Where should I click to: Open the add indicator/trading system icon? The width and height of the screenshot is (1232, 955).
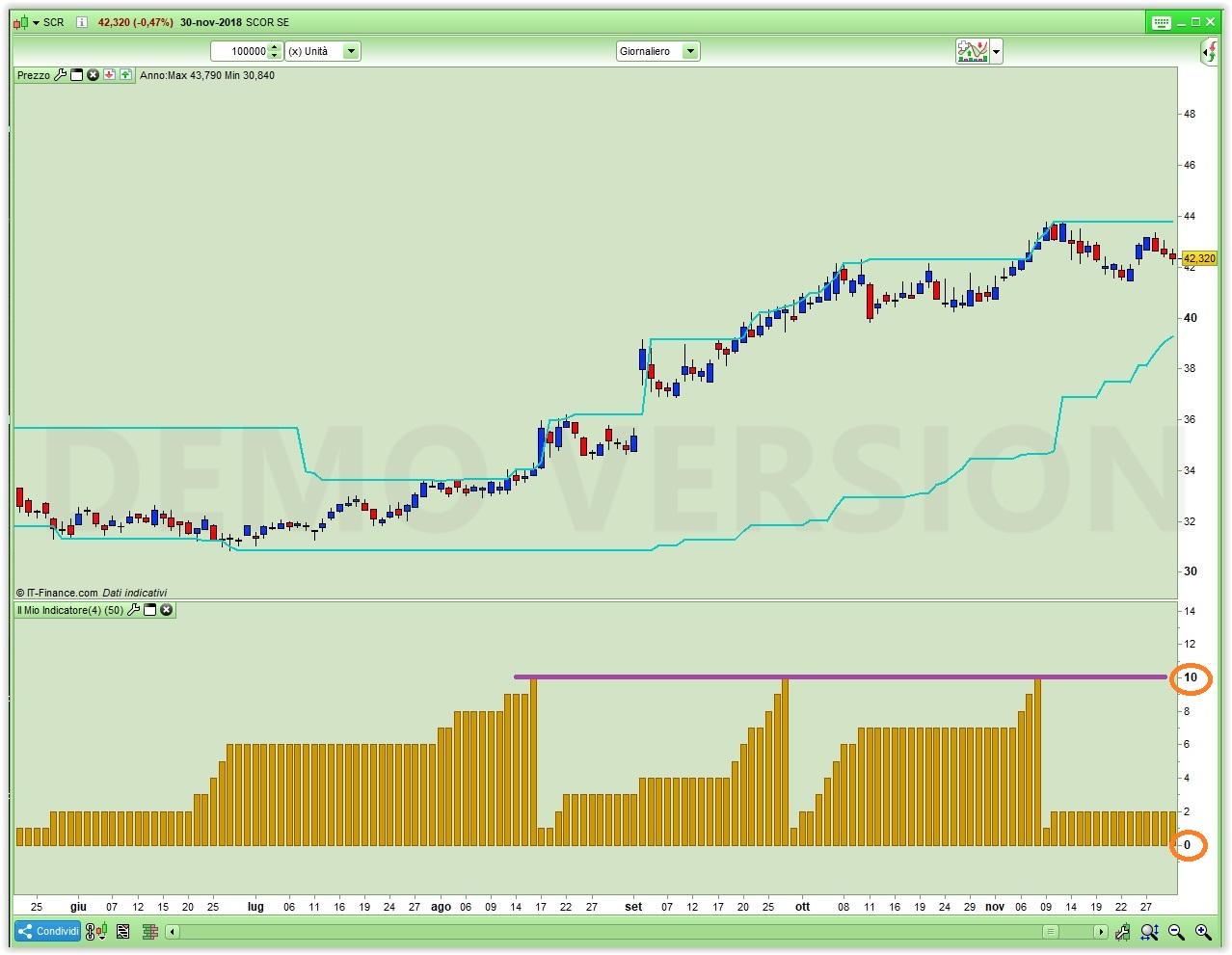[x=973, y=51]
